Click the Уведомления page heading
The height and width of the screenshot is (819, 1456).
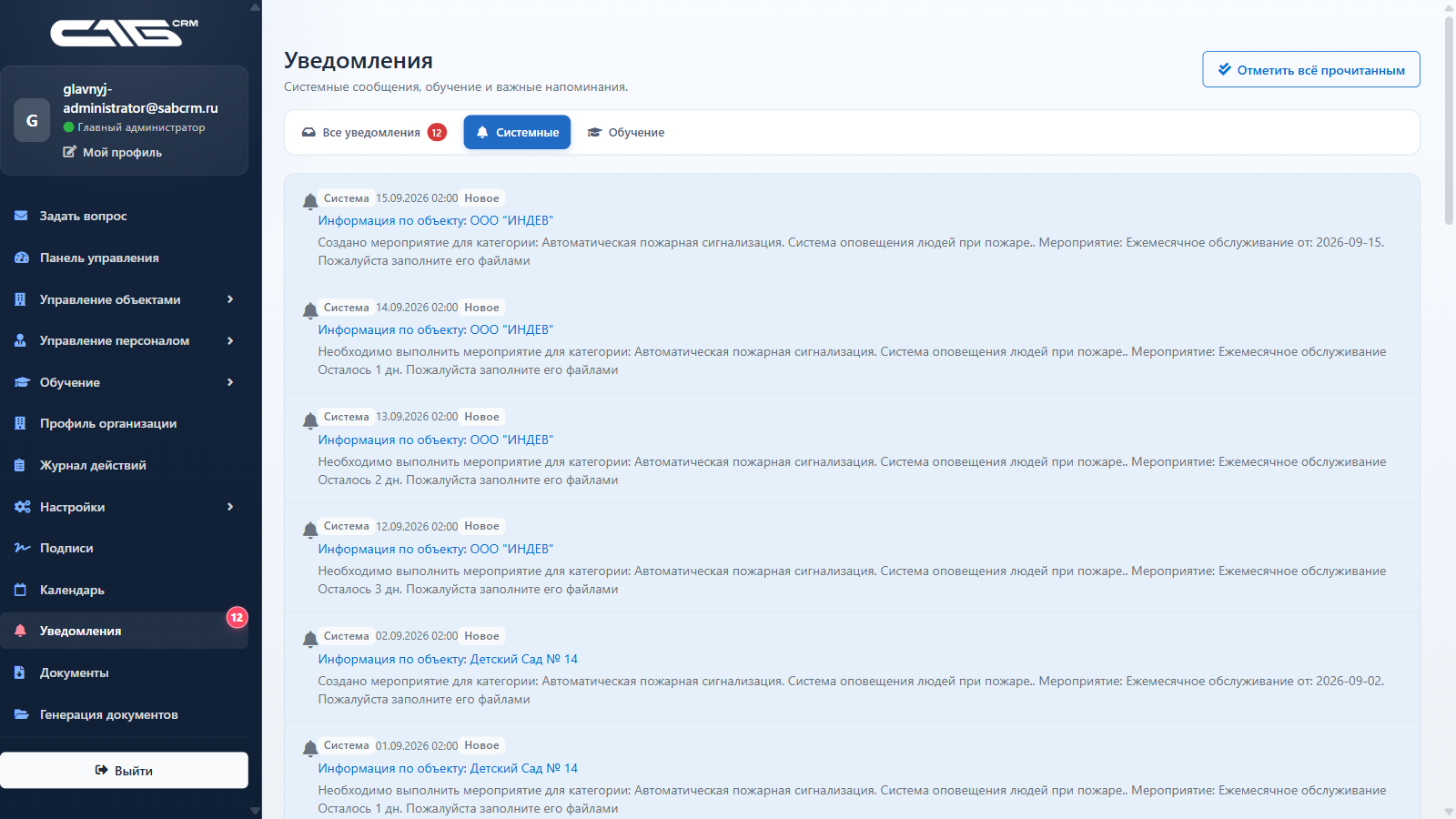pyautogui.click(x=359, y=60)
